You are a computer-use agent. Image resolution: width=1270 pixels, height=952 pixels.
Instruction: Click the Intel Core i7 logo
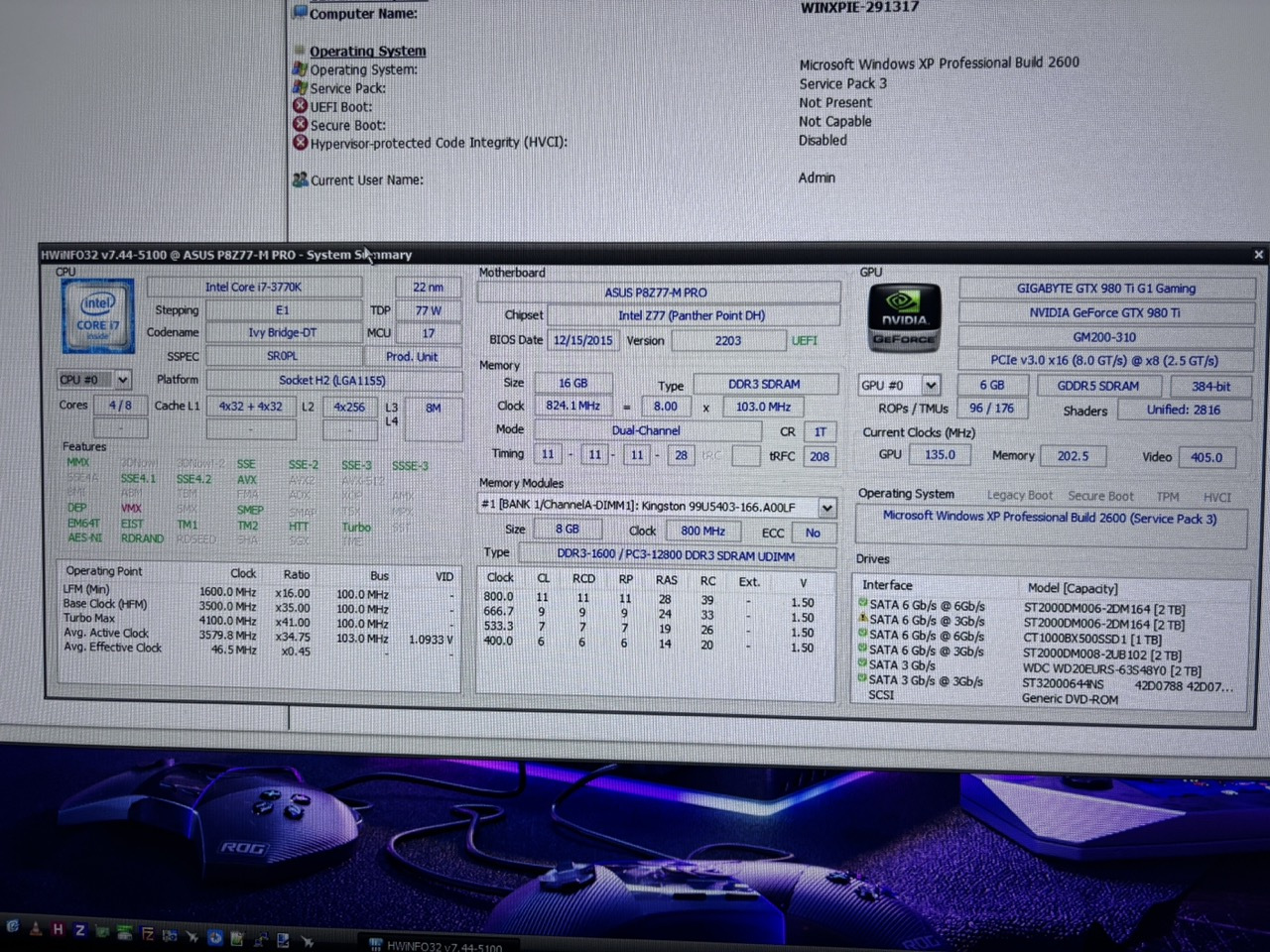click(96, 317)
